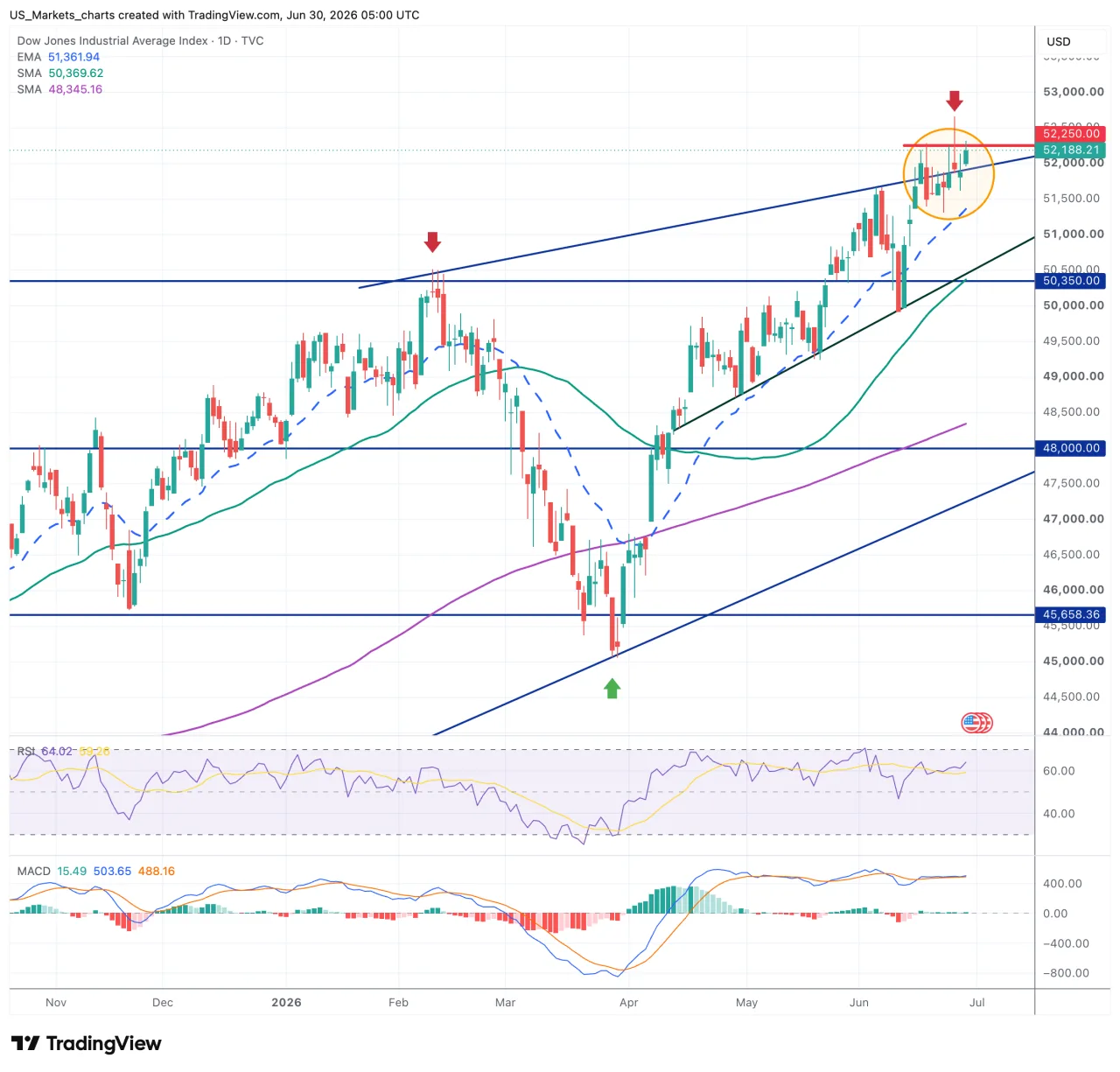Click 46,000.00 on the price axis
This screenshot has width=1120, height=1072.
1073,590
